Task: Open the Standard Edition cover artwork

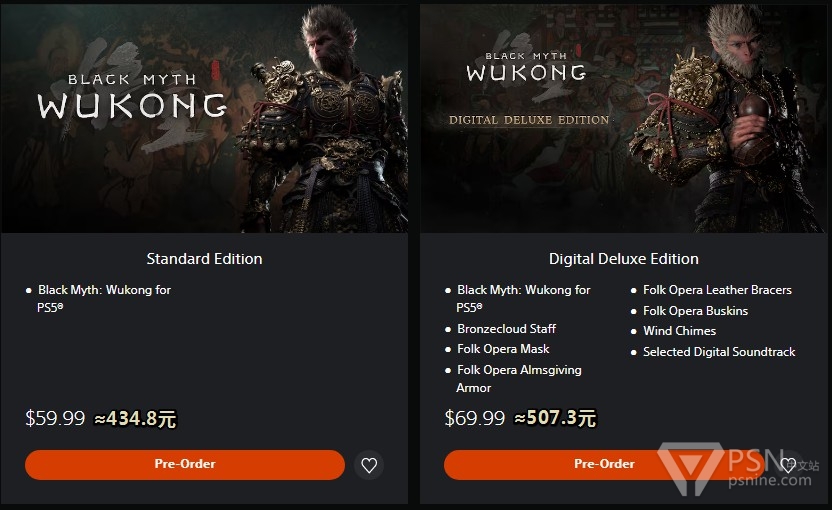Action: pyautogui.click(x=204, y=118)
